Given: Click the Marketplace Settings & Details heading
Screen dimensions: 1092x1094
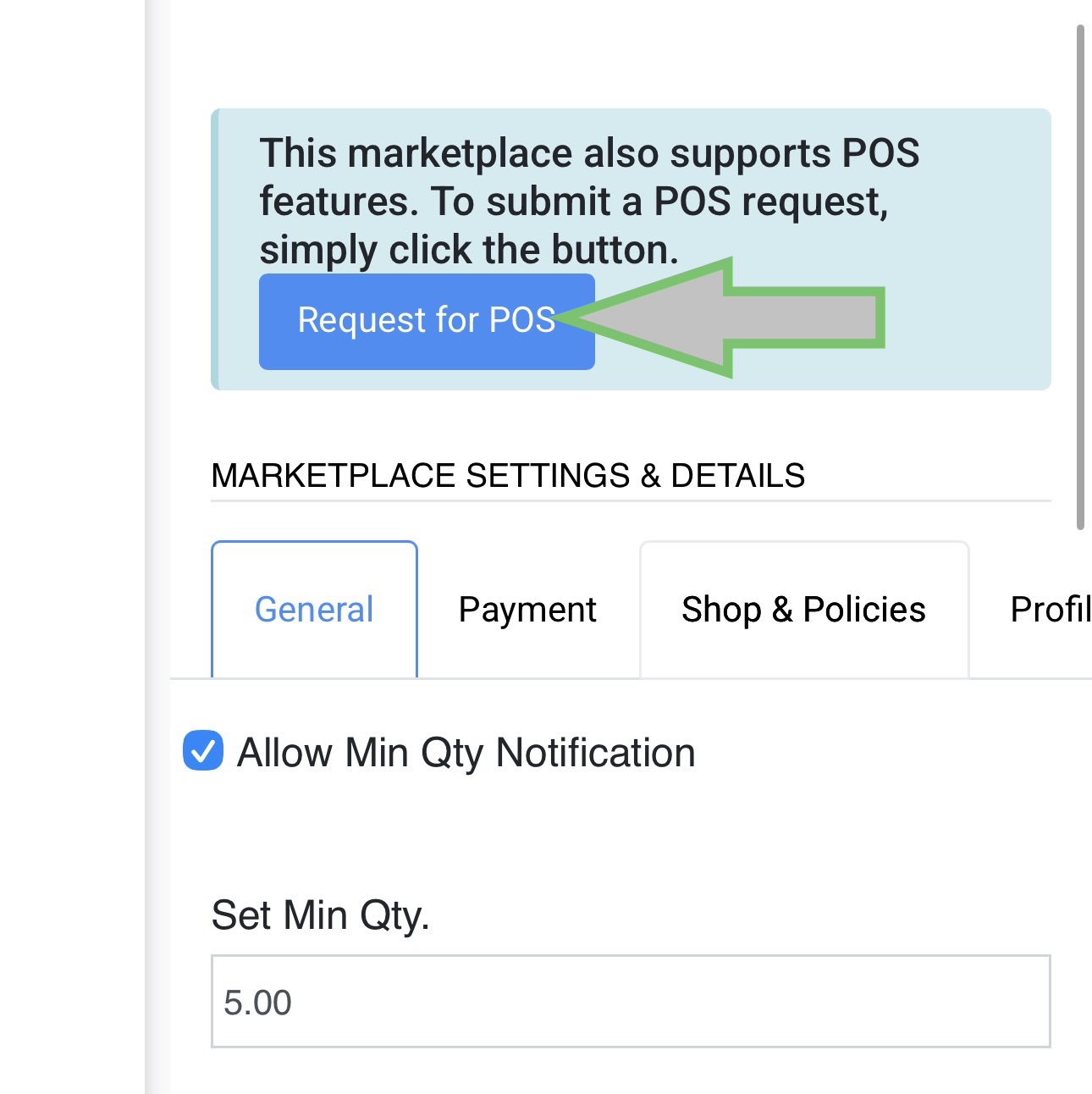Looking at the screenshot, I should point(508,476).
